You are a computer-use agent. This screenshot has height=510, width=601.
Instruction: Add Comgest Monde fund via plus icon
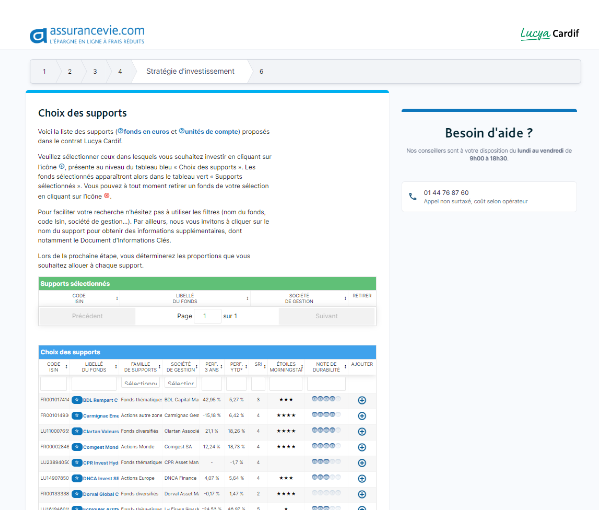click(362, 447)
